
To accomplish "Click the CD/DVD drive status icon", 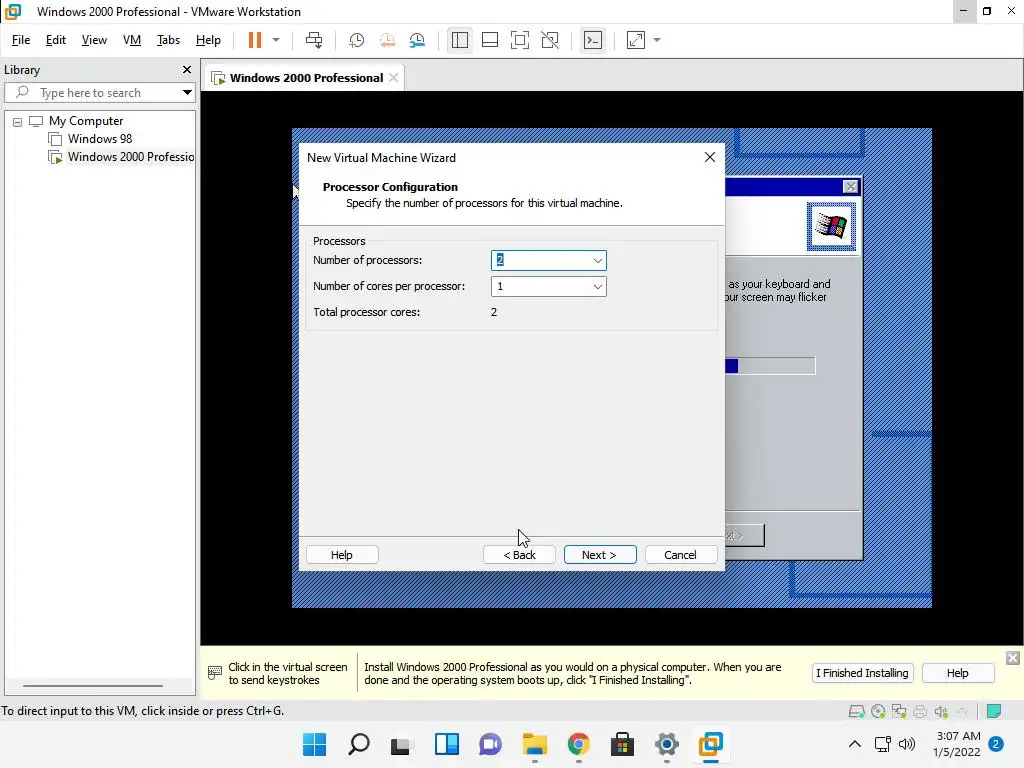I will pyautogui.click(x=878, y=711).
